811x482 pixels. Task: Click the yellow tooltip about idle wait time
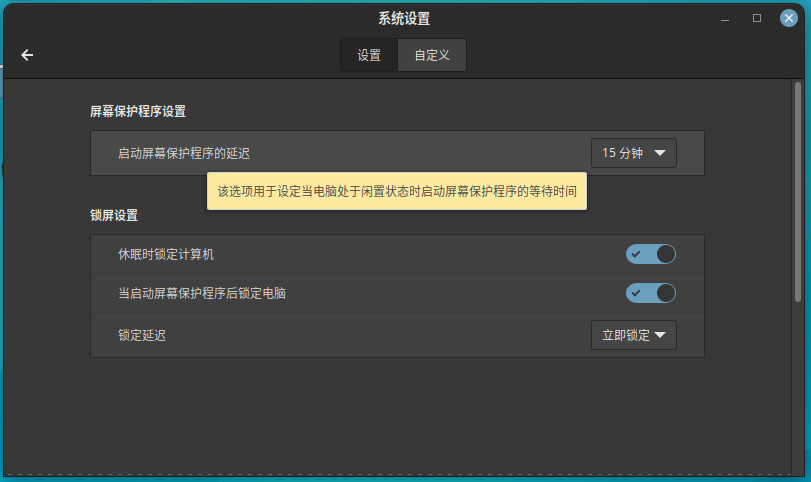click(x=396, y=190)
